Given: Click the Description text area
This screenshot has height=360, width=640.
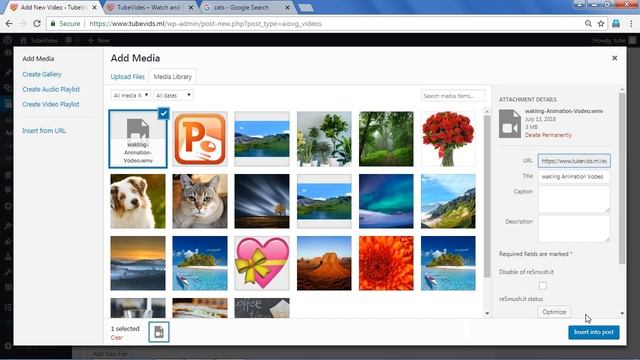Looking at the screenshot, I should (574, 229).
